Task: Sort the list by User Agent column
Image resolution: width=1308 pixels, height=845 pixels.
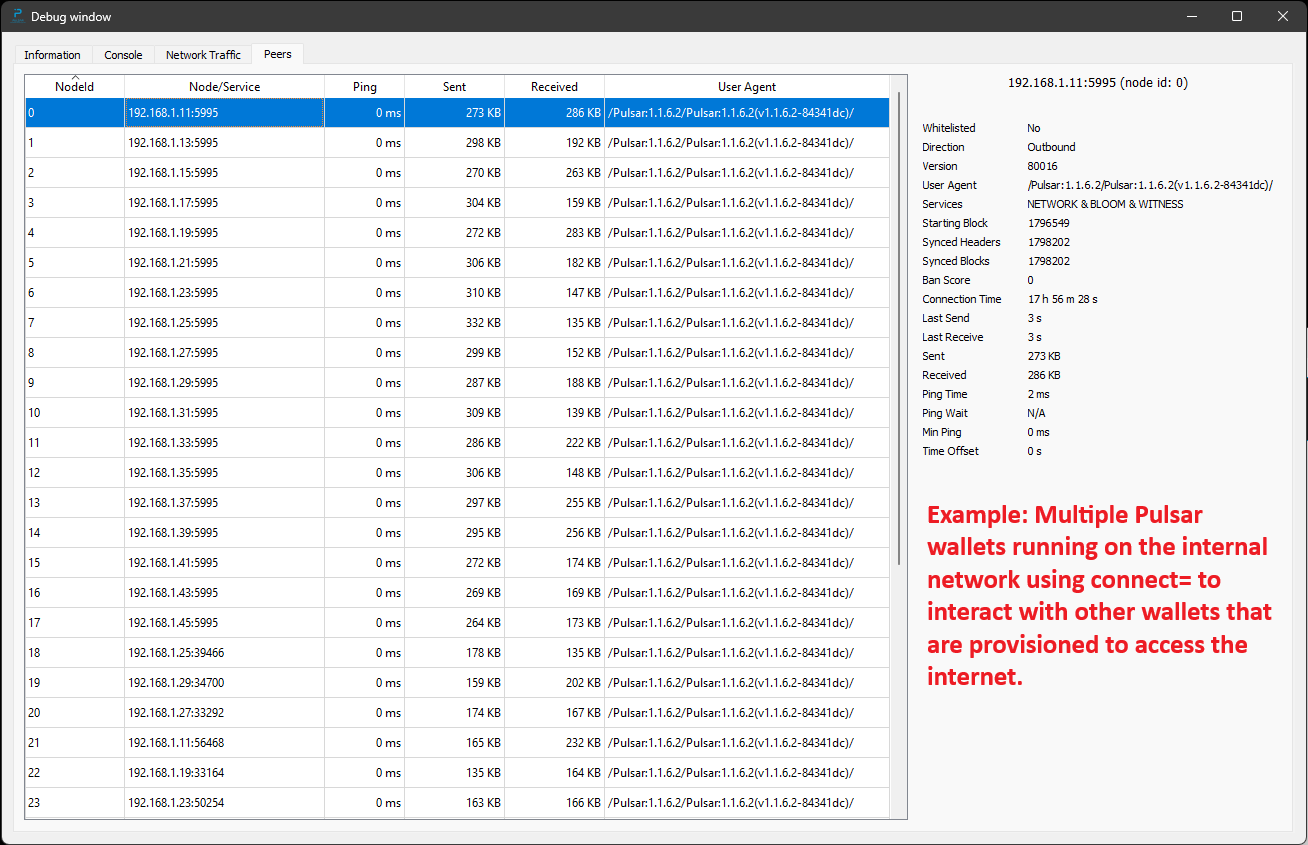Action: 746,86
